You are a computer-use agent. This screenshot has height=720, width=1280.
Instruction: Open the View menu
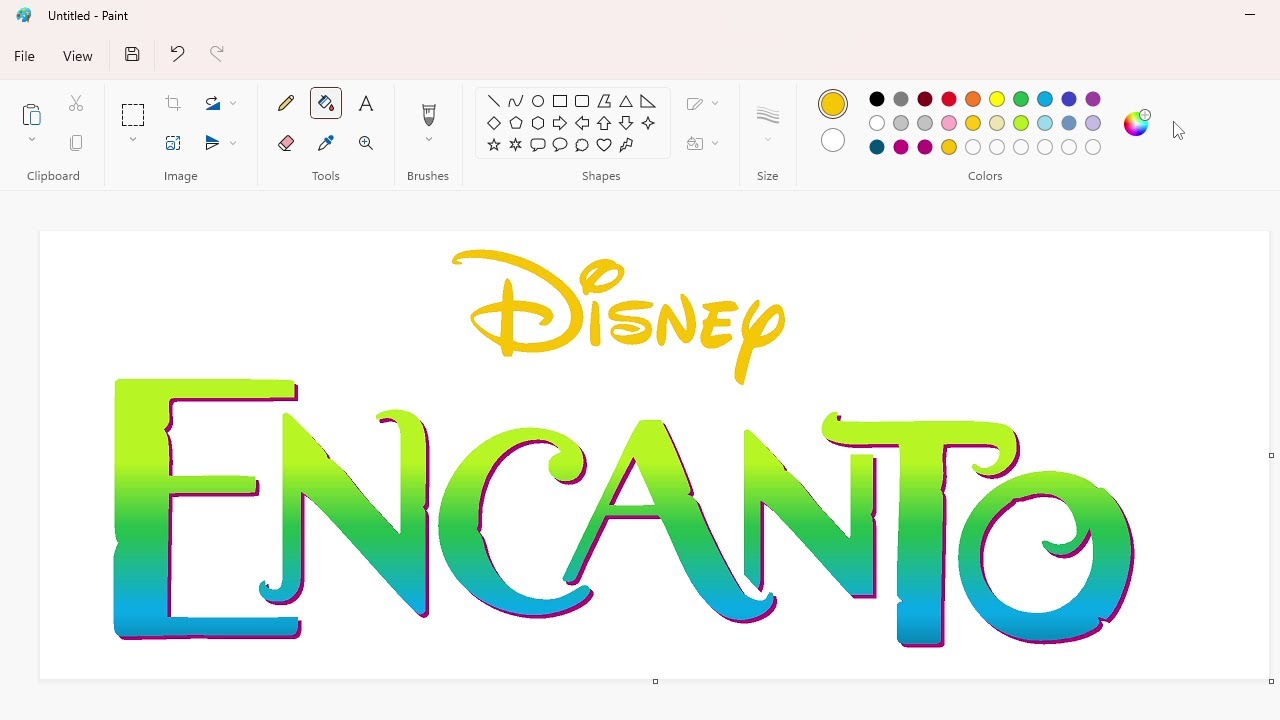78,56
